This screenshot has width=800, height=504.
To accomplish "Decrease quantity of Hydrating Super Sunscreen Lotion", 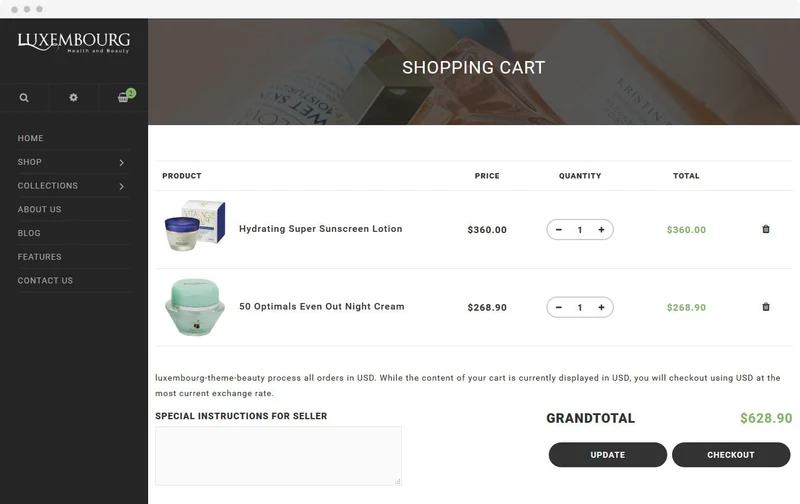I will [559, 230].
